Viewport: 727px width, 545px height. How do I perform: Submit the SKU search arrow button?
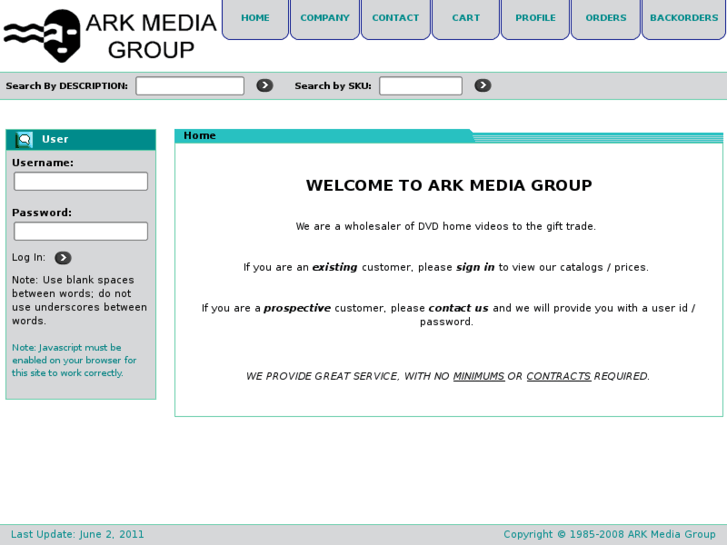click(483, 85)
